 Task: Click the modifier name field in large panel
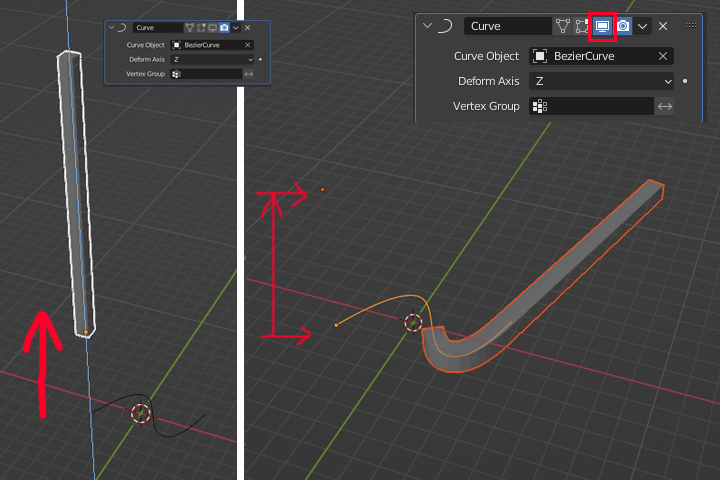[x=507, y=26]
